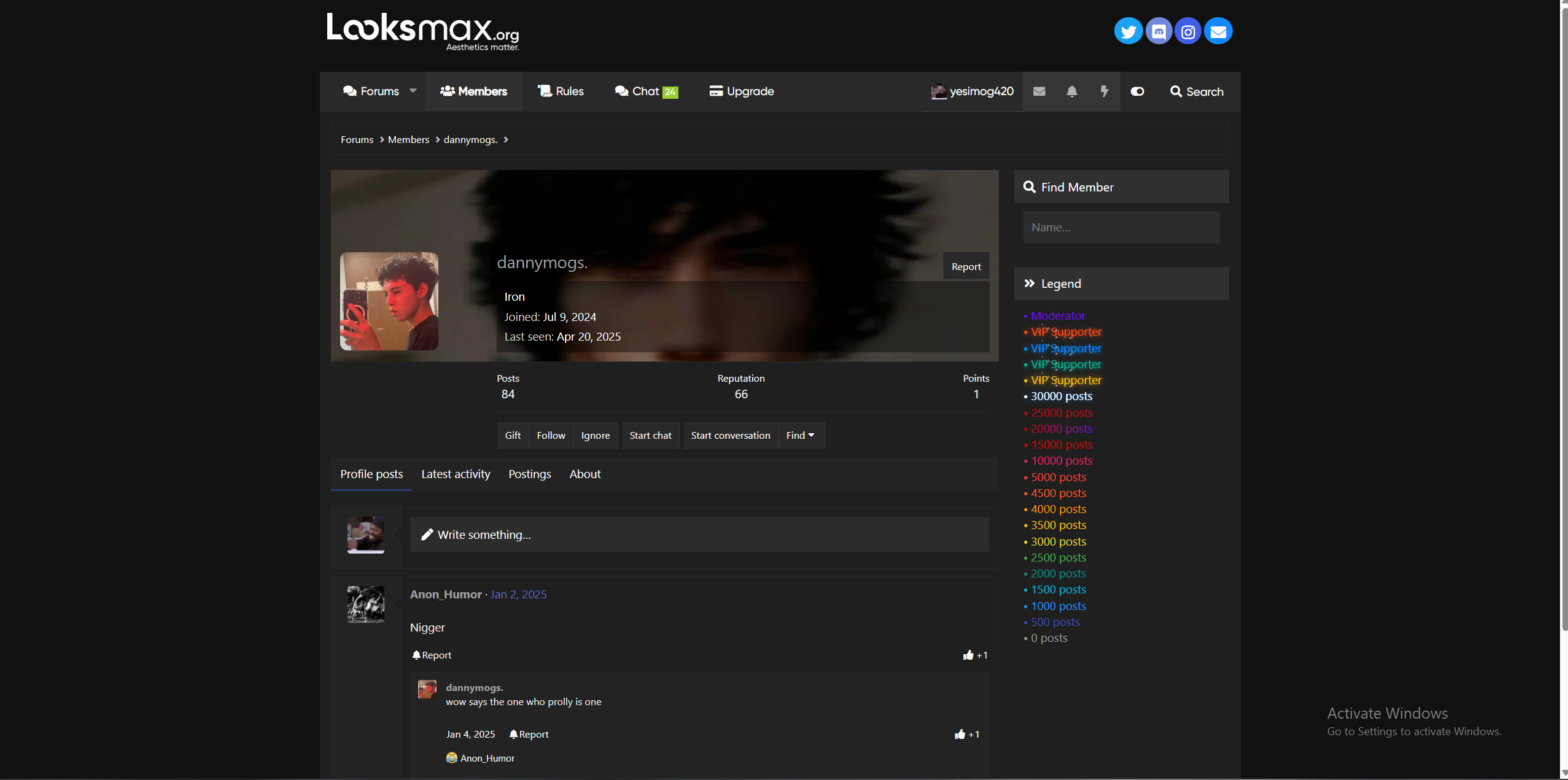Open the Postings tab
Screen dimensions: 1568x780
529,474
